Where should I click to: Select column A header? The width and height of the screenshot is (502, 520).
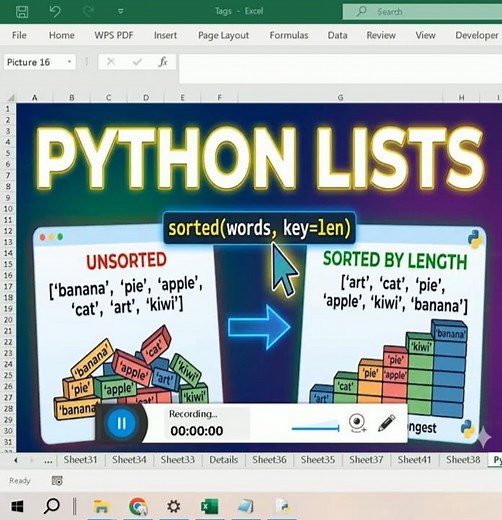coord(35,98)
